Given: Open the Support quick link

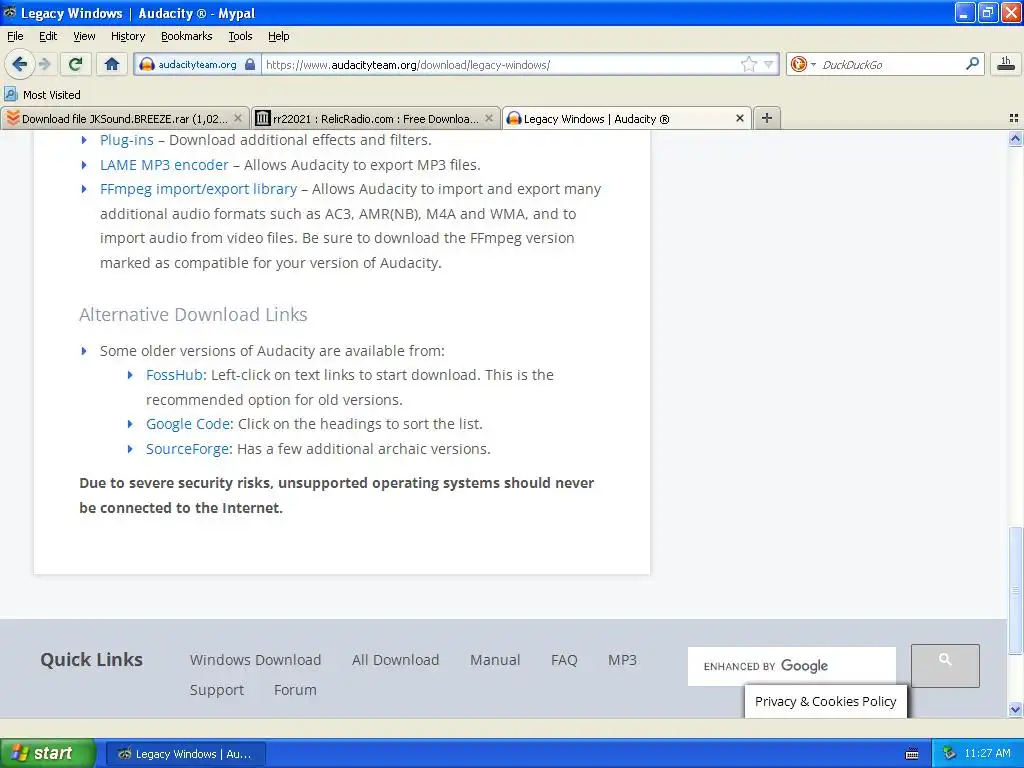Looking at the screenshot, I should point(217,690).
